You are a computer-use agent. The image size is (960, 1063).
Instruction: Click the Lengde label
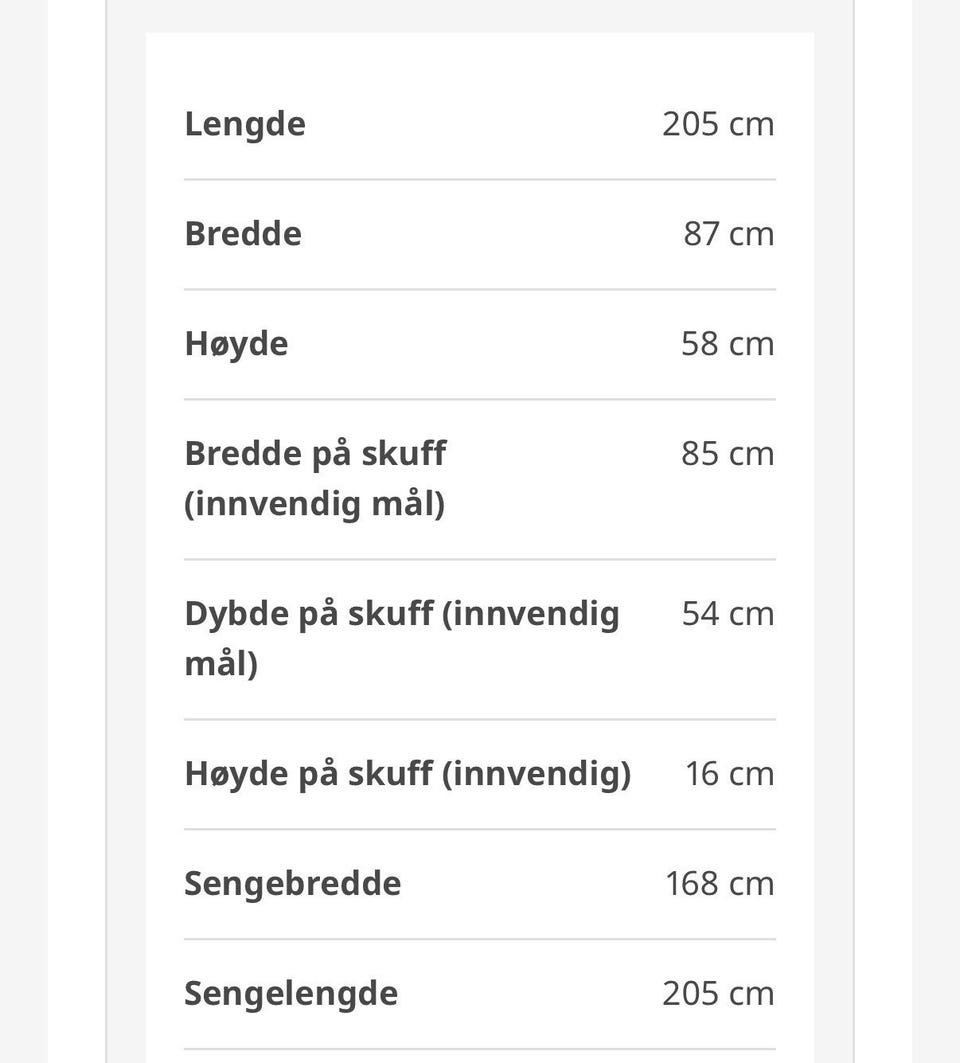pos(245,125)
